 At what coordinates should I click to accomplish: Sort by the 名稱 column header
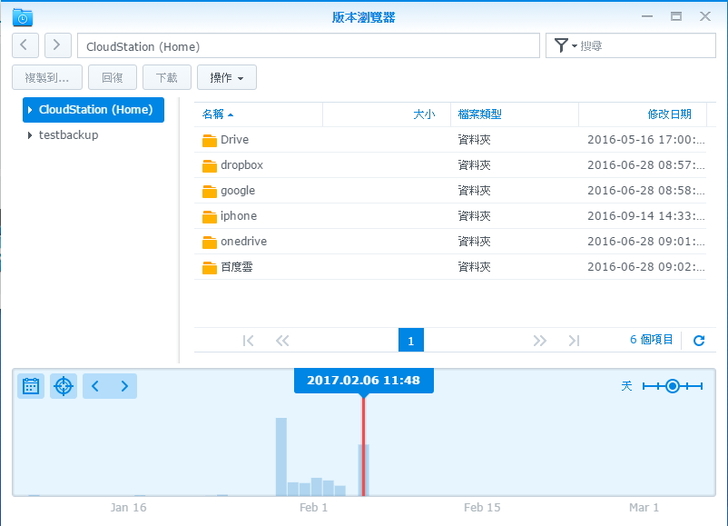click(213, 115)
